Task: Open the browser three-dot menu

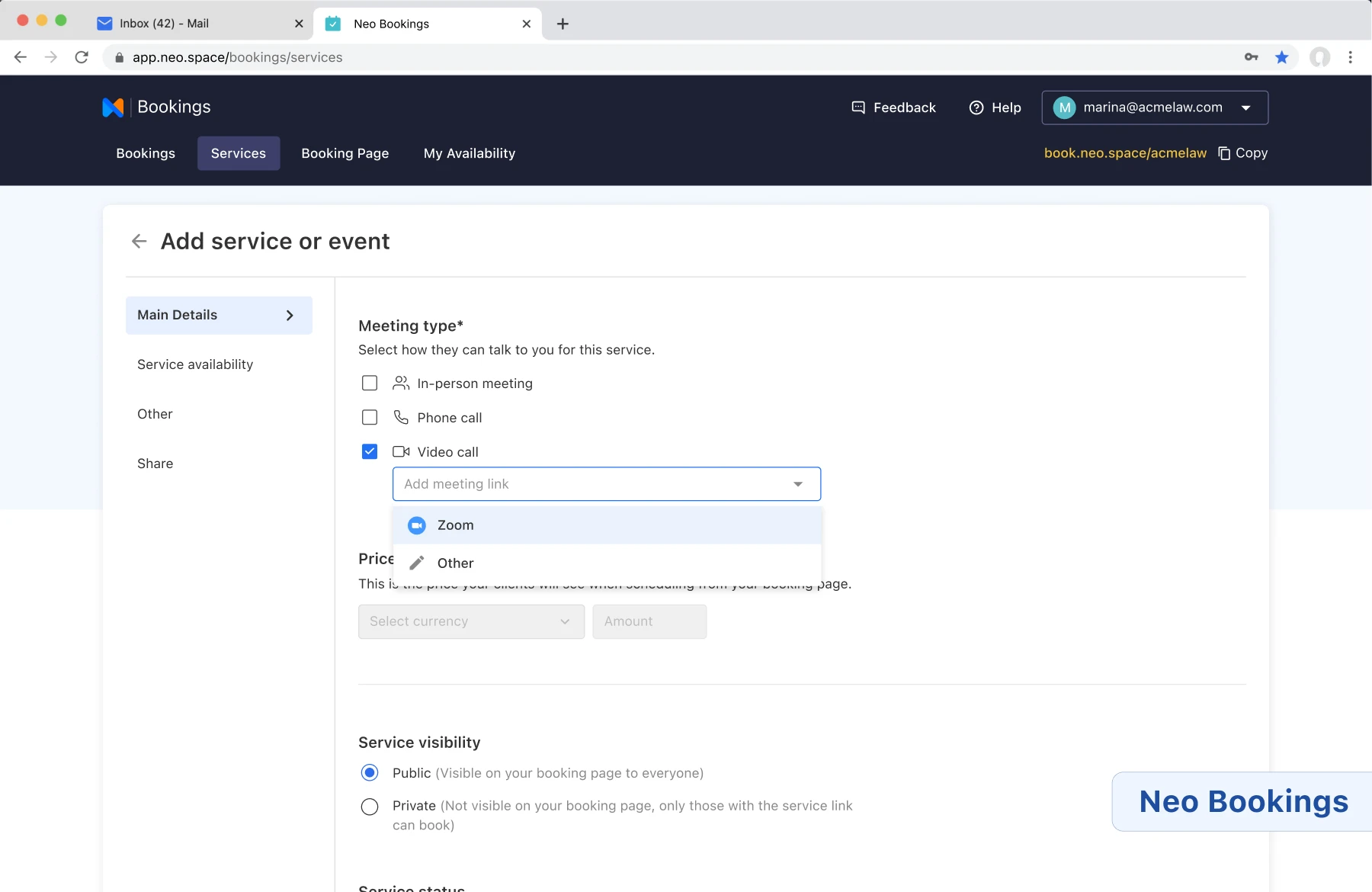Action: 1350,57
